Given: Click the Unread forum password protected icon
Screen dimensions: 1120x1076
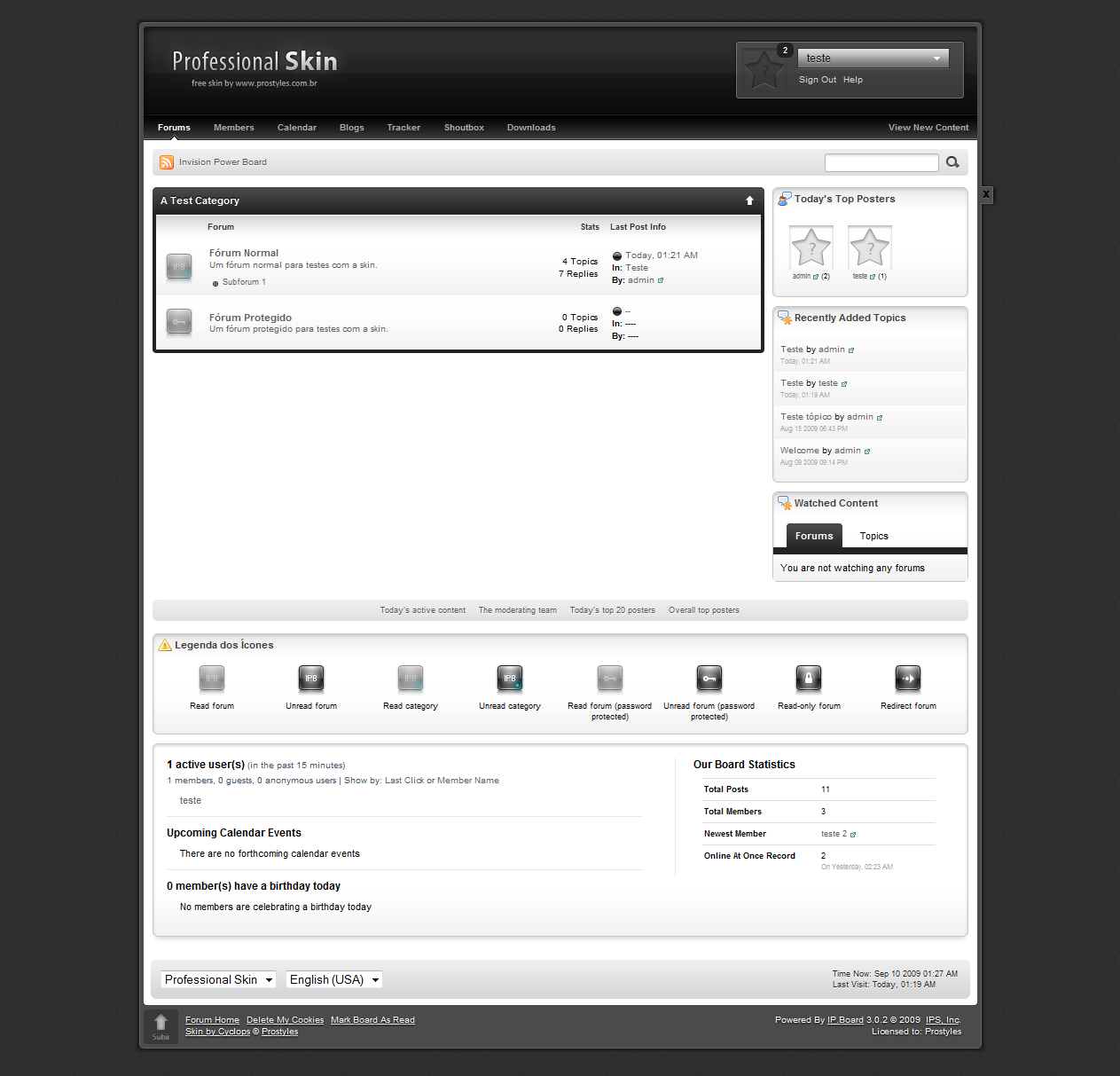Looking at the screenshot, I should click(x=709, y=679).
